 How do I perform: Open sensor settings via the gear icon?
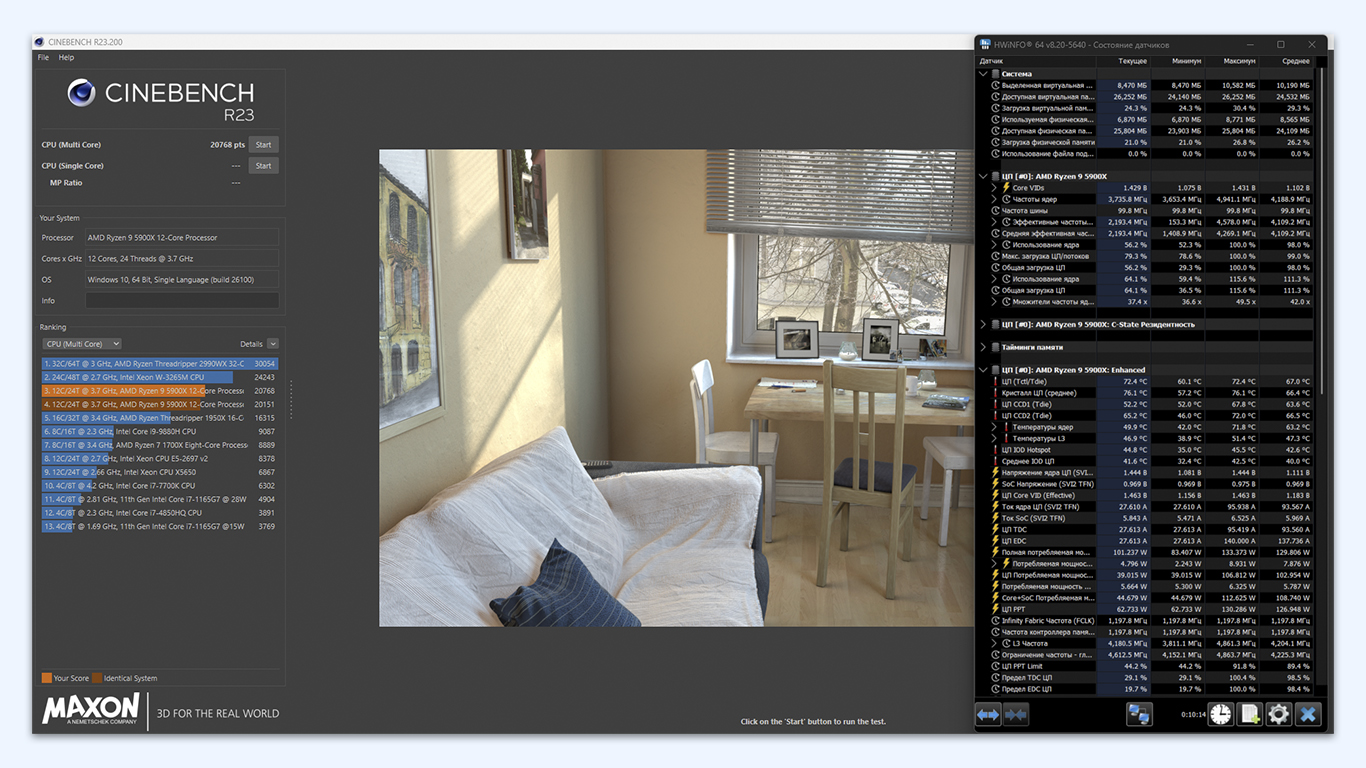coord(1278,714)
